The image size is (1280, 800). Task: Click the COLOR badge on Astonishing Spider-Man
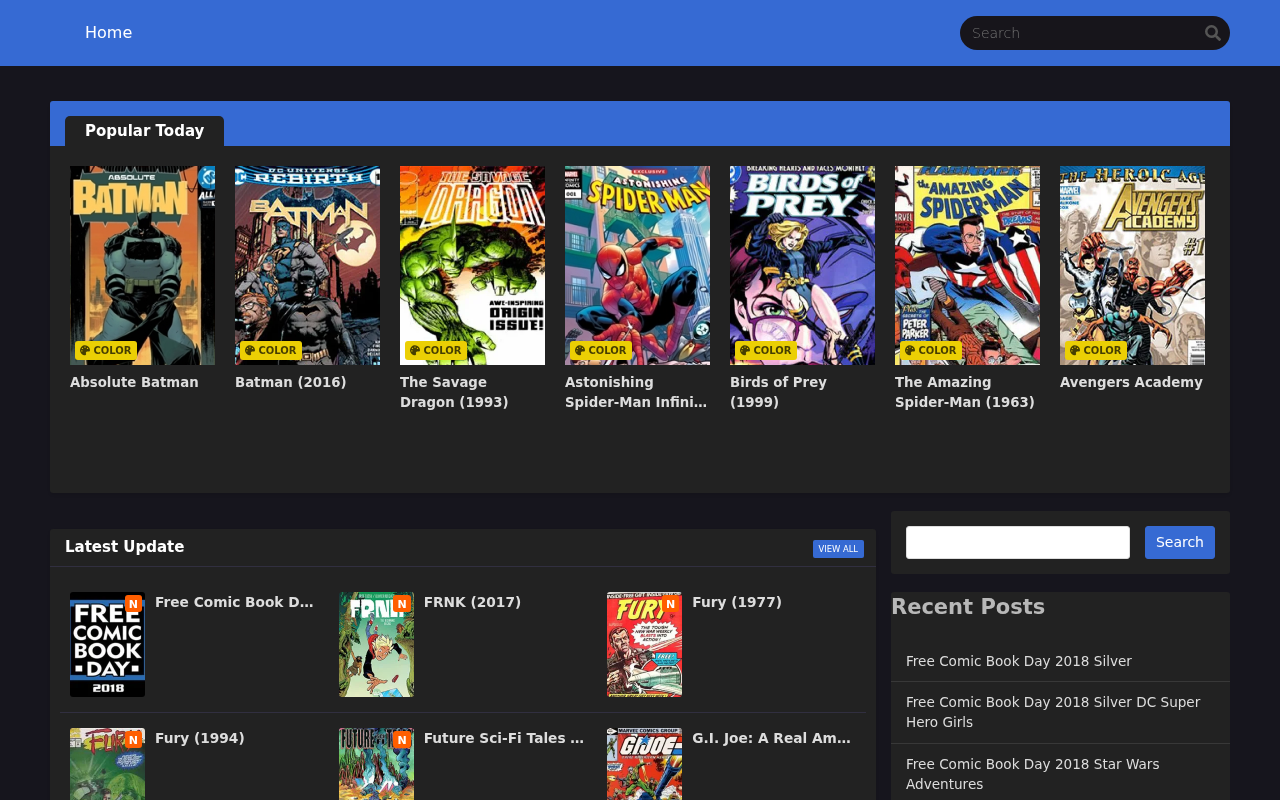601,350
